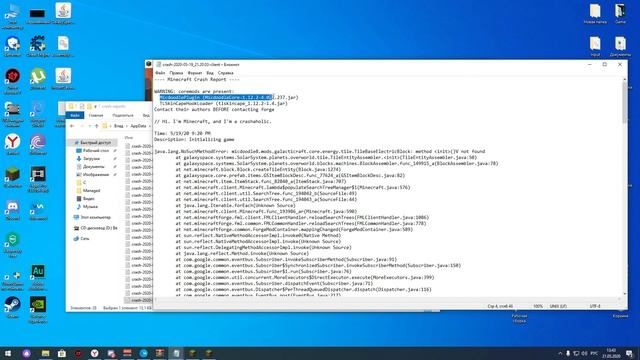Open the top Java jar desktop icon
This screenshot has width=640, height=360.
pyautogui.click(x=63, y=13)
